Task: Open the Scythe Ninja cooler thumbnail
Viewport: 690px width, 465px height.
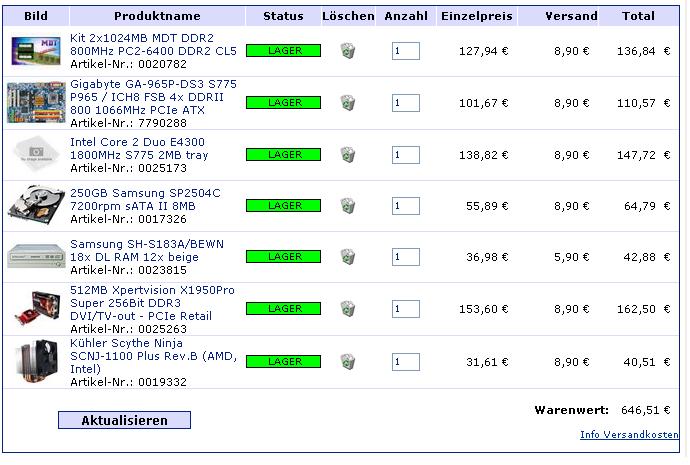Action: [37, 361]
